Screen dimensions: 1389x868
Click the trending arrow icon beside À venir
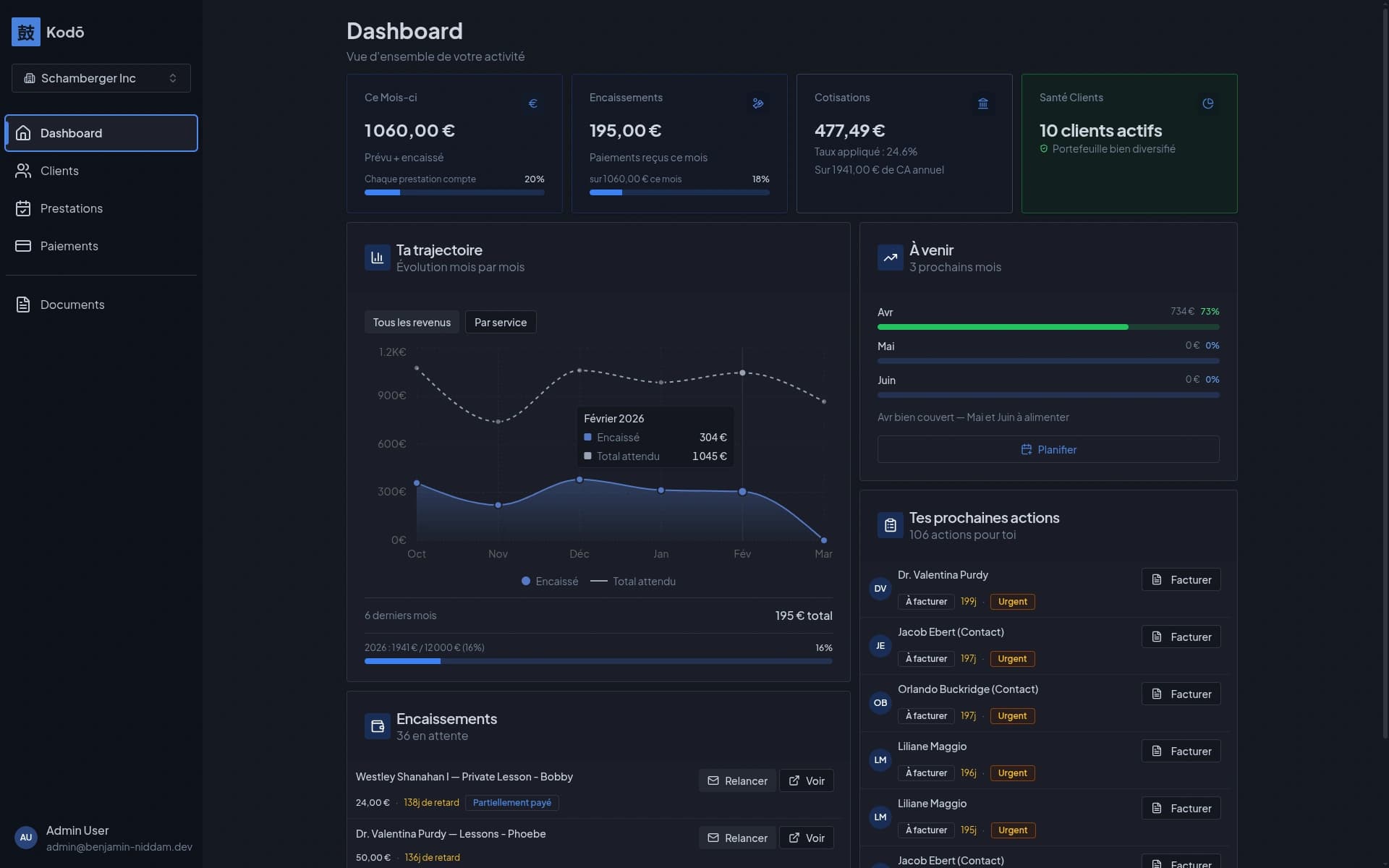pyautogui.click(x=889, y=258)
